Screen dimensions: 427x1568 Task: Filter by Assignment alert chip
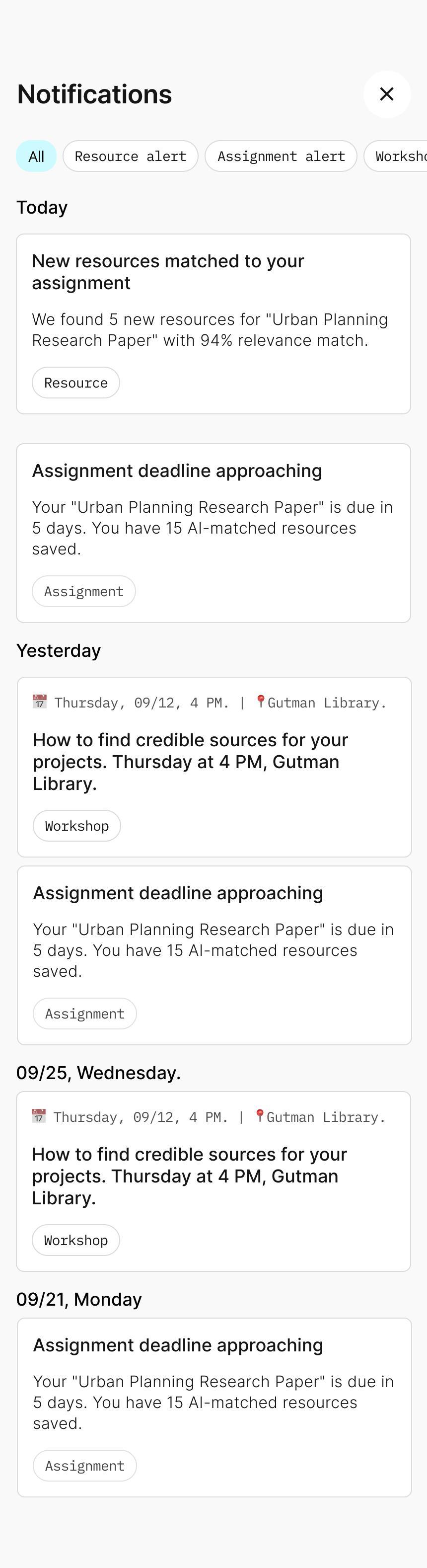click(x=281, y=157)
